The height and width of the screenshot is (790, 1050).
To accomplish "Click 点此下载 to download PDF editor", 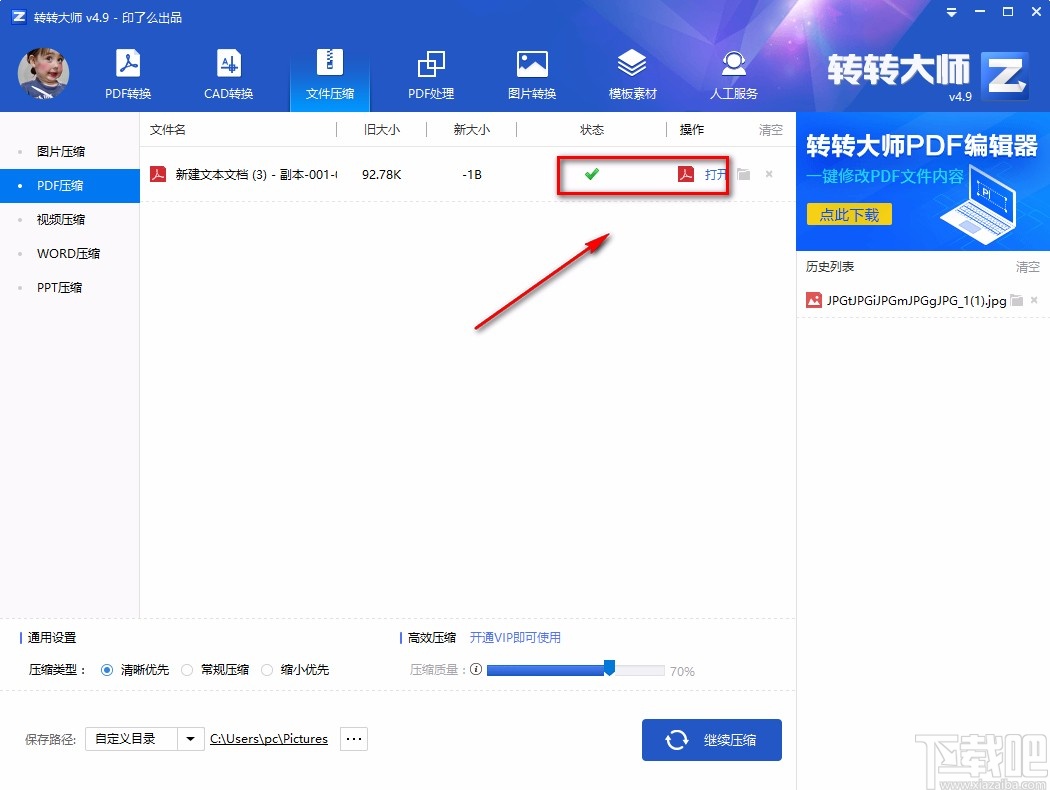I will (x=848, y=214).
